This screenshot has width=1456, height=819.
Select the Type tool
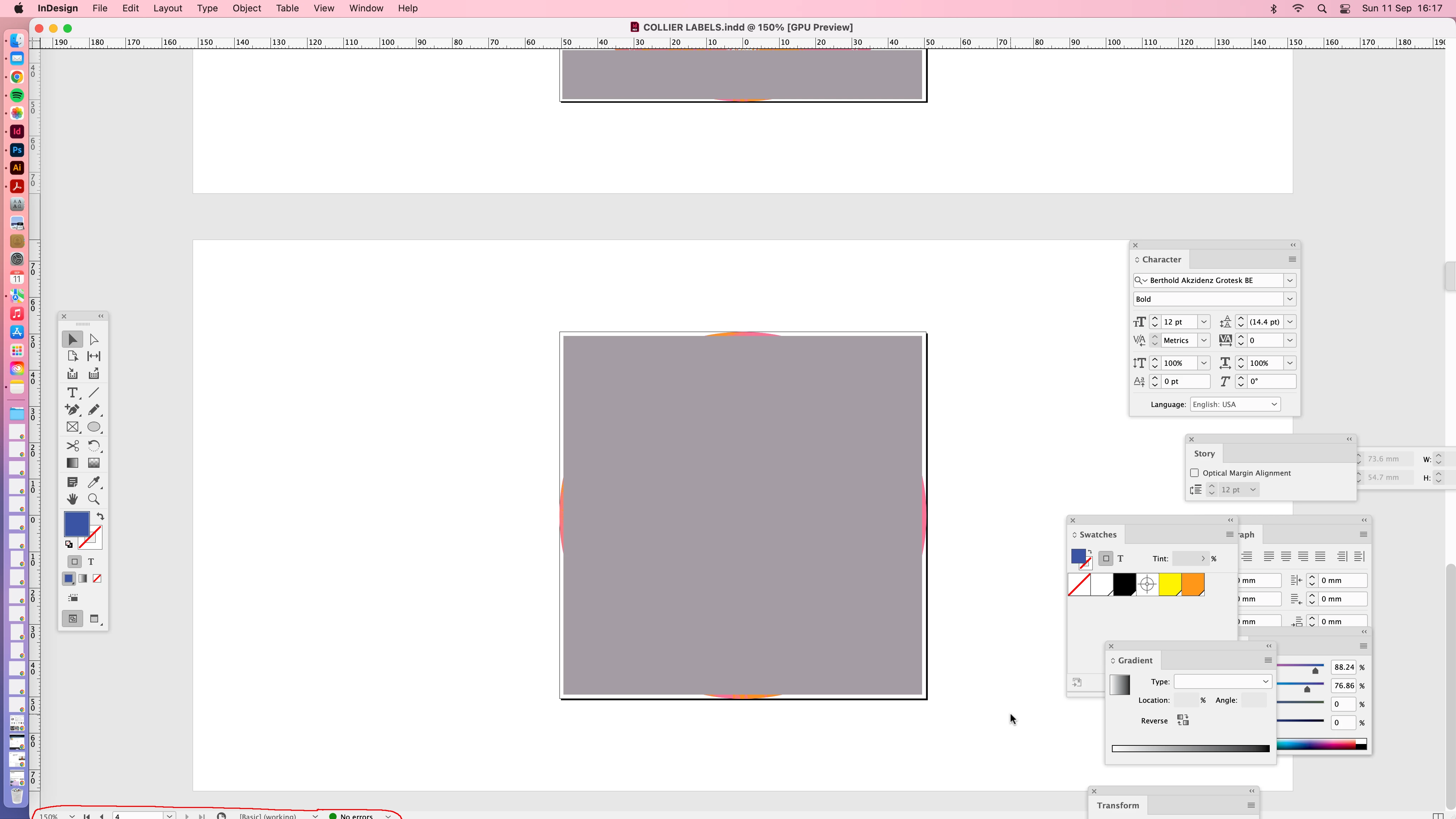click(x=73, y=393)
